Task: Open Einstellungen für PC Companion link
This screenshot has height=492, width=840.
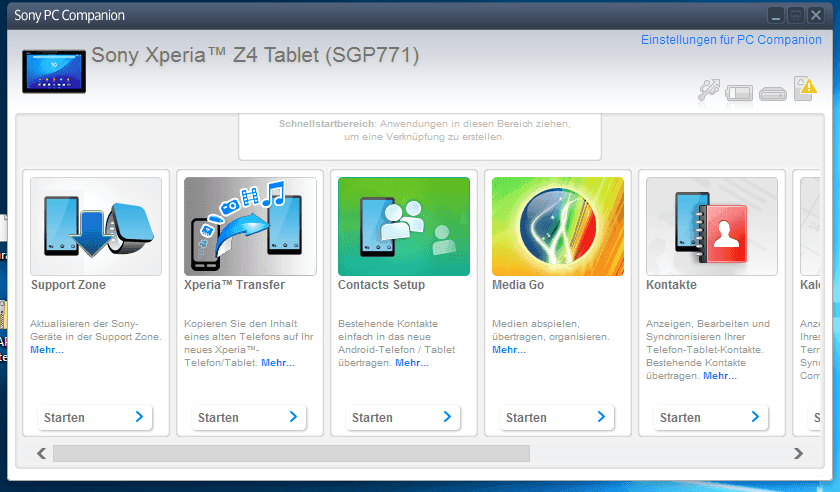Action: click(731, 40)
